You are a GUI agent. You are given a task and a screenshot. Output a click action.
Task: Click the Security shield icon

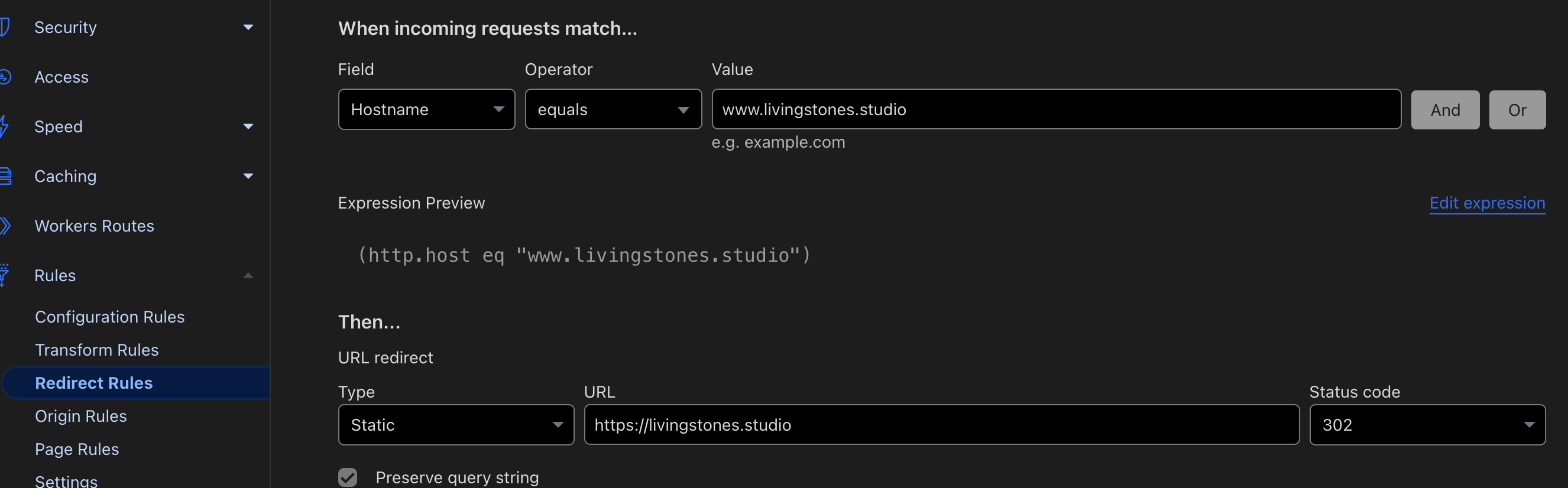pos(5,27)
